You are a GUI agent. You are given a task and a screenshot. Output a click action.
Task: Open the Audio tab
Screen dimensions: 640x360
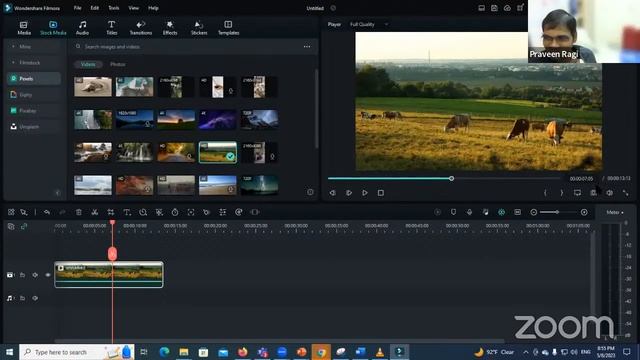click(82, 28)
